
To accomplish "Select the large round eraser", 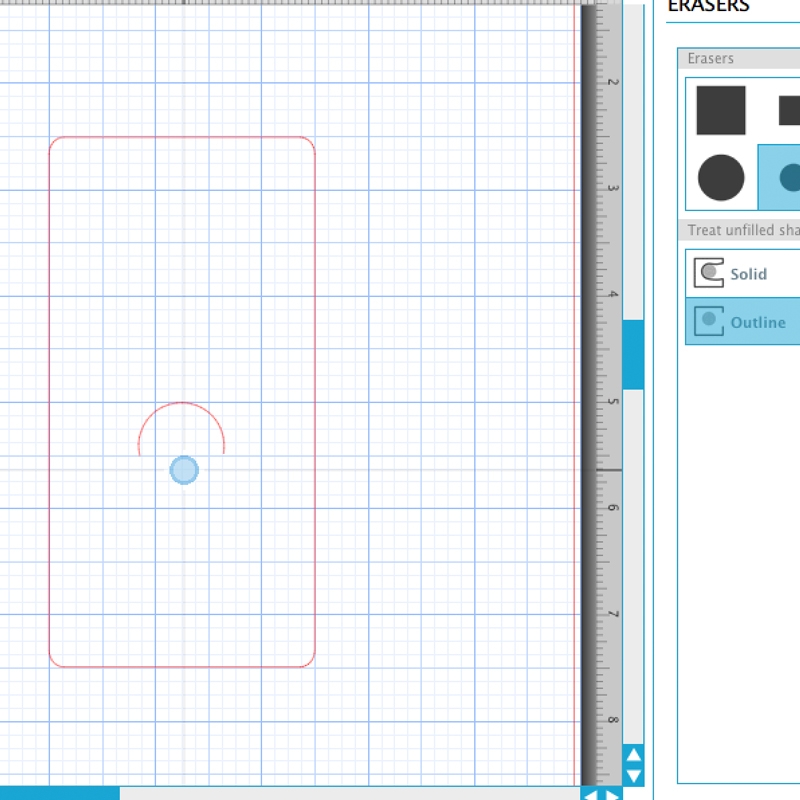I will (x=720, y=178).
